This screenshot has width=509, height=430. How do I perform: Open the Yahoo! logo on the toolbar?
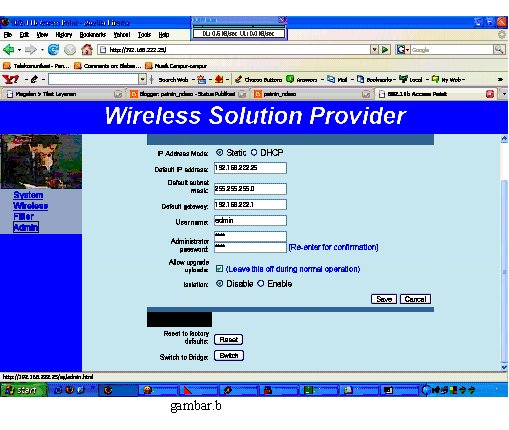coord(11,79)
